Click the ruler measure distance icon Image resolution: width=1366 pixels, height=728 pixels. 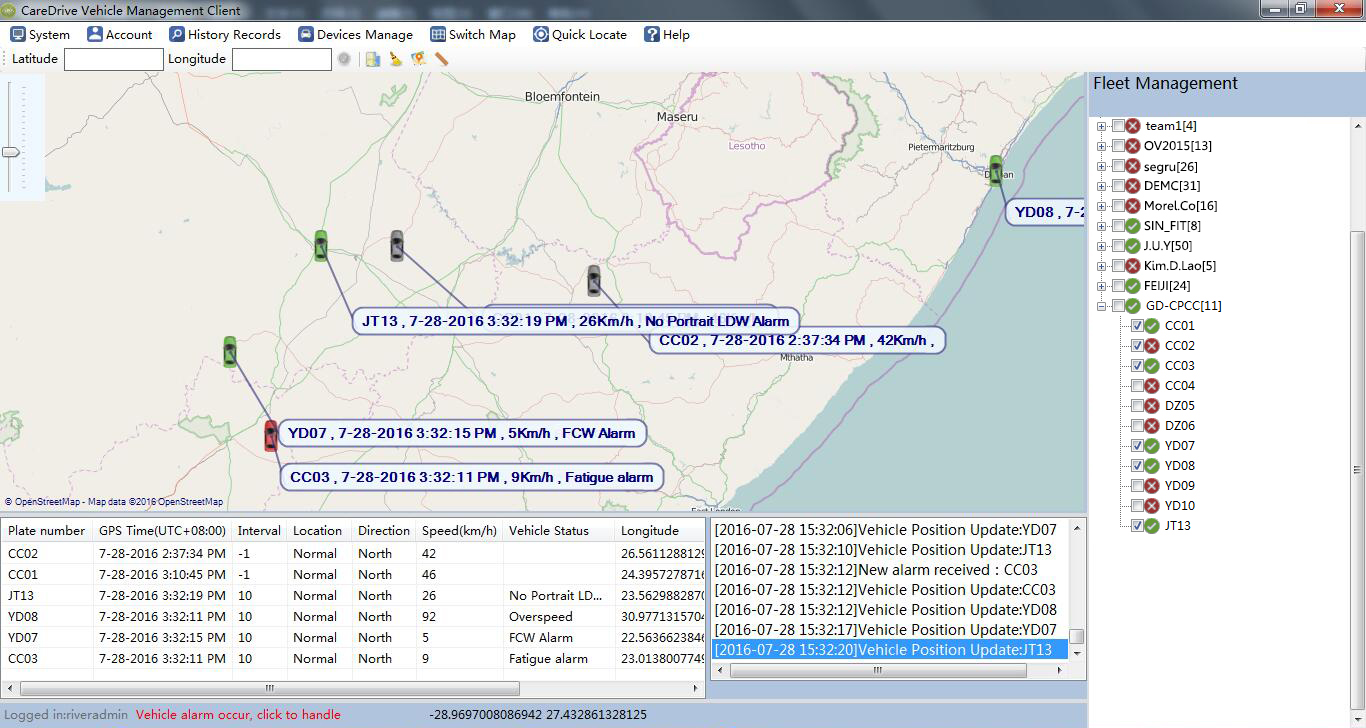(x=441, y=59)
